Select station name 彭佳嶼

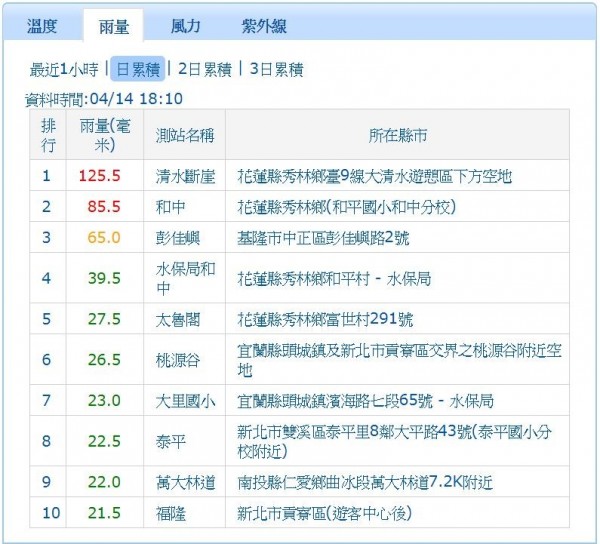click(x=178, y=238)
